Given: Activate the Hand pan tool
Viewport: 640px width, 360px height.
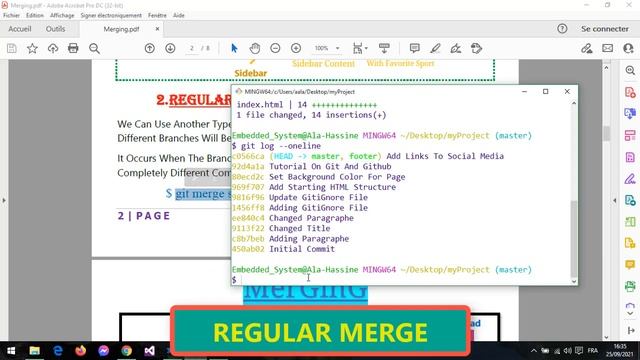Looking at the screenshot, I should pyautogui.click(x=255, y=49).
